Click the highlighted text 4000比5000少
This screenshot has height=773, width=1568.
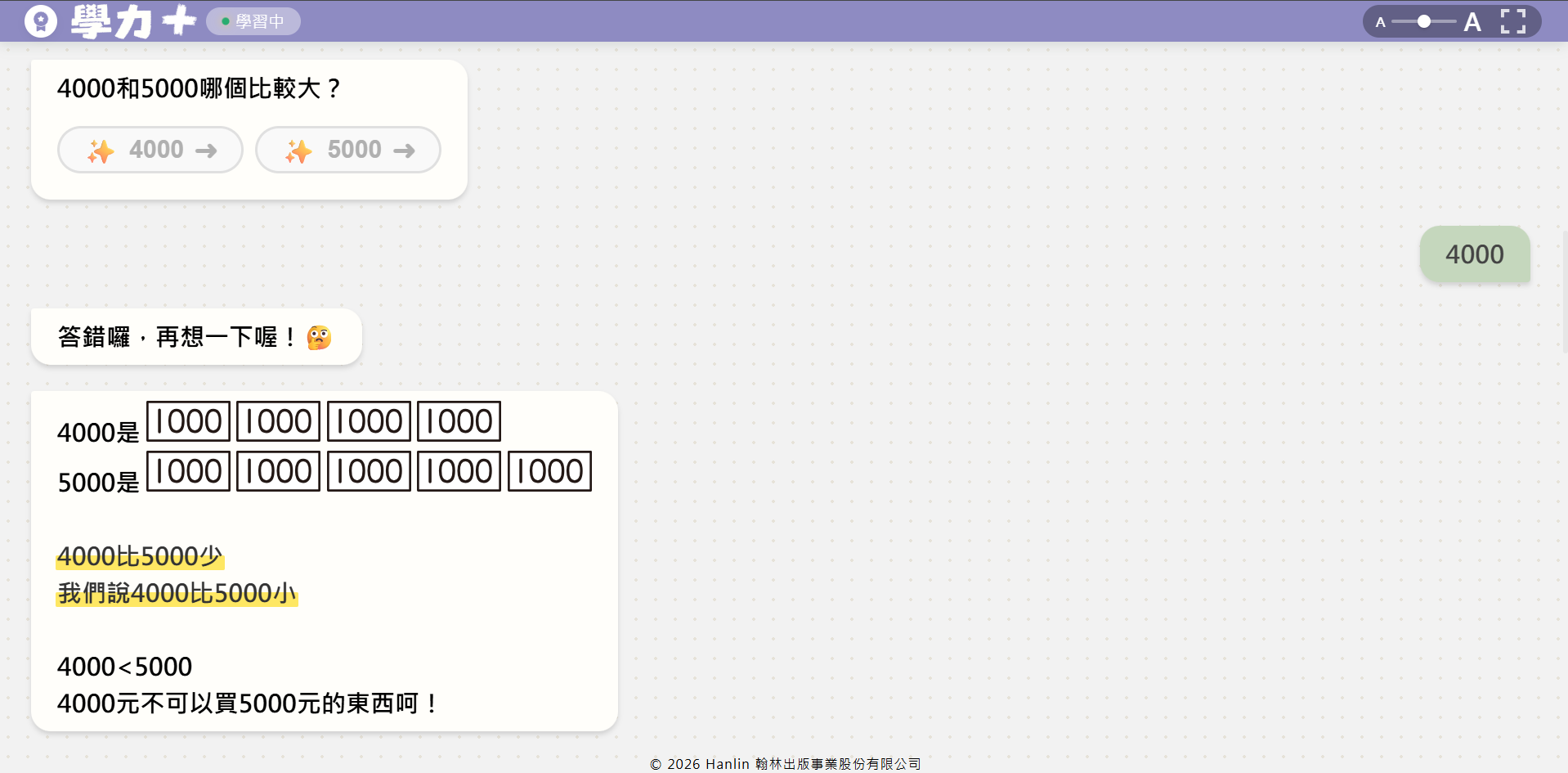coord(140,557)
